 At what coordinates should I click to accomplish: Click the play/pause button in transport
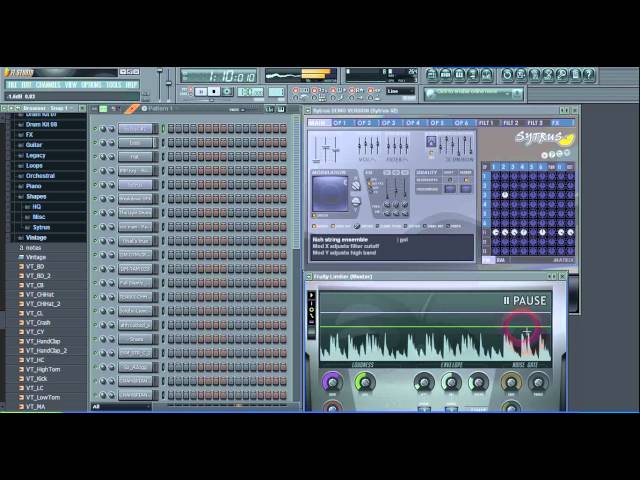point(201,91)
